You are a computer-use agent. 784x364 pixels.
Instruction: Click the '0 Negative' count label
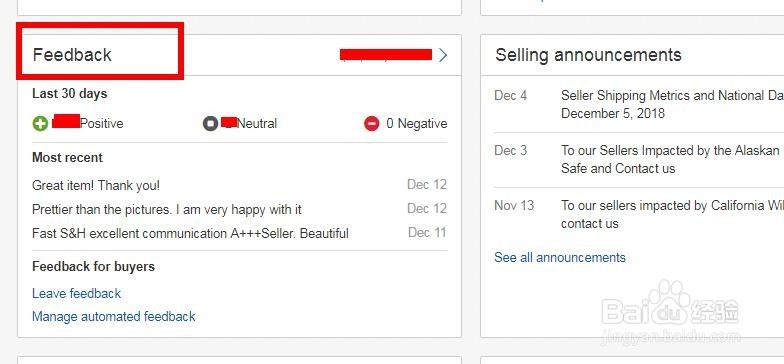click(x=416, y=124)
